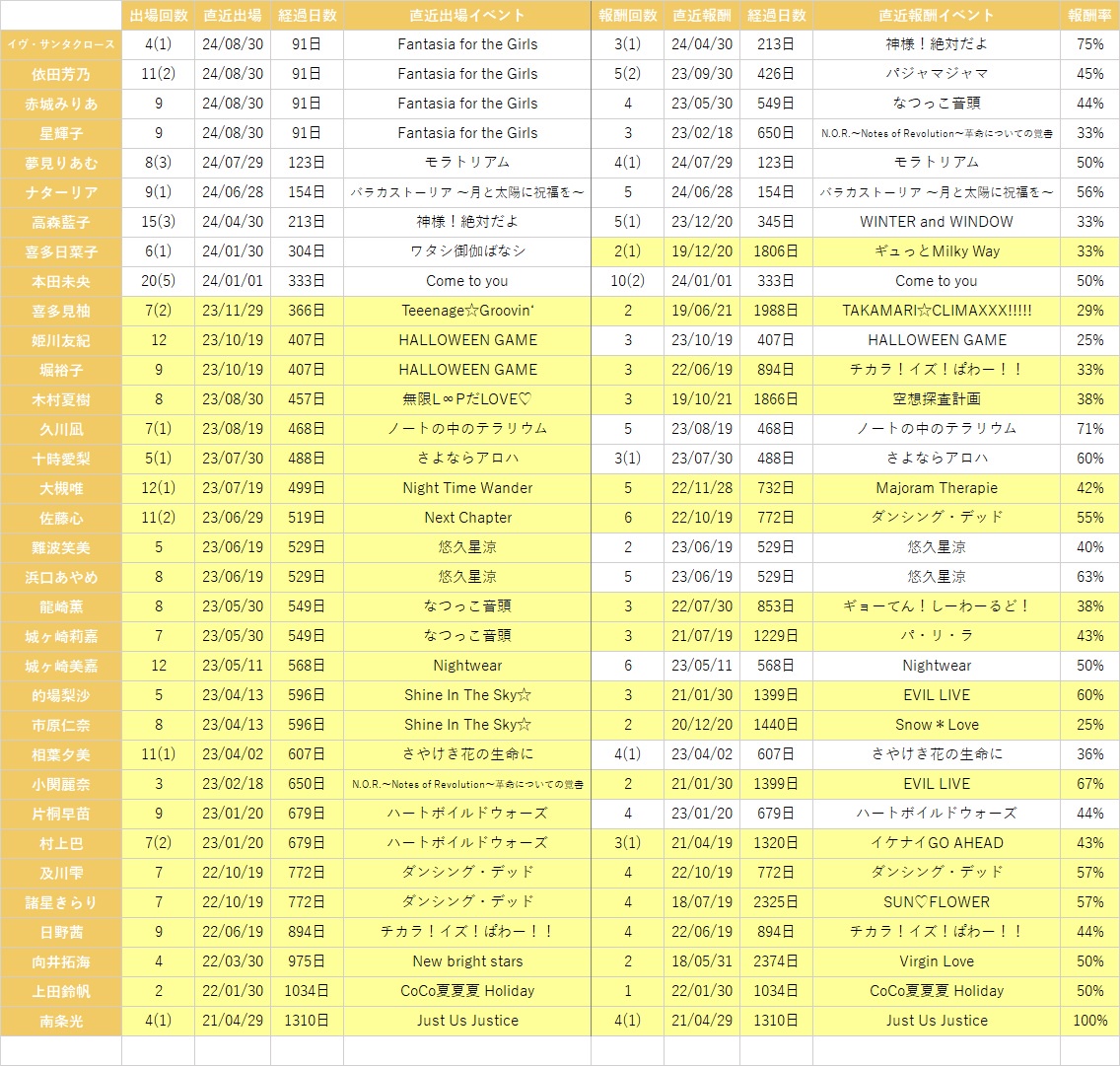This screenshot has width=1120, height=1066.
Task: Select the 出場回数 column header
Action: coord(159,15)
